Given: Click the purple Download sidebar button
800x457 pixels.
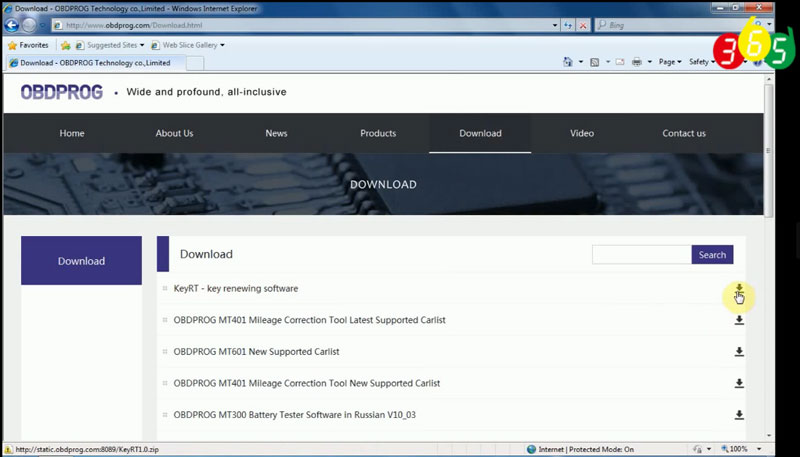Looking at the screenshot, I should pos(82,261).
